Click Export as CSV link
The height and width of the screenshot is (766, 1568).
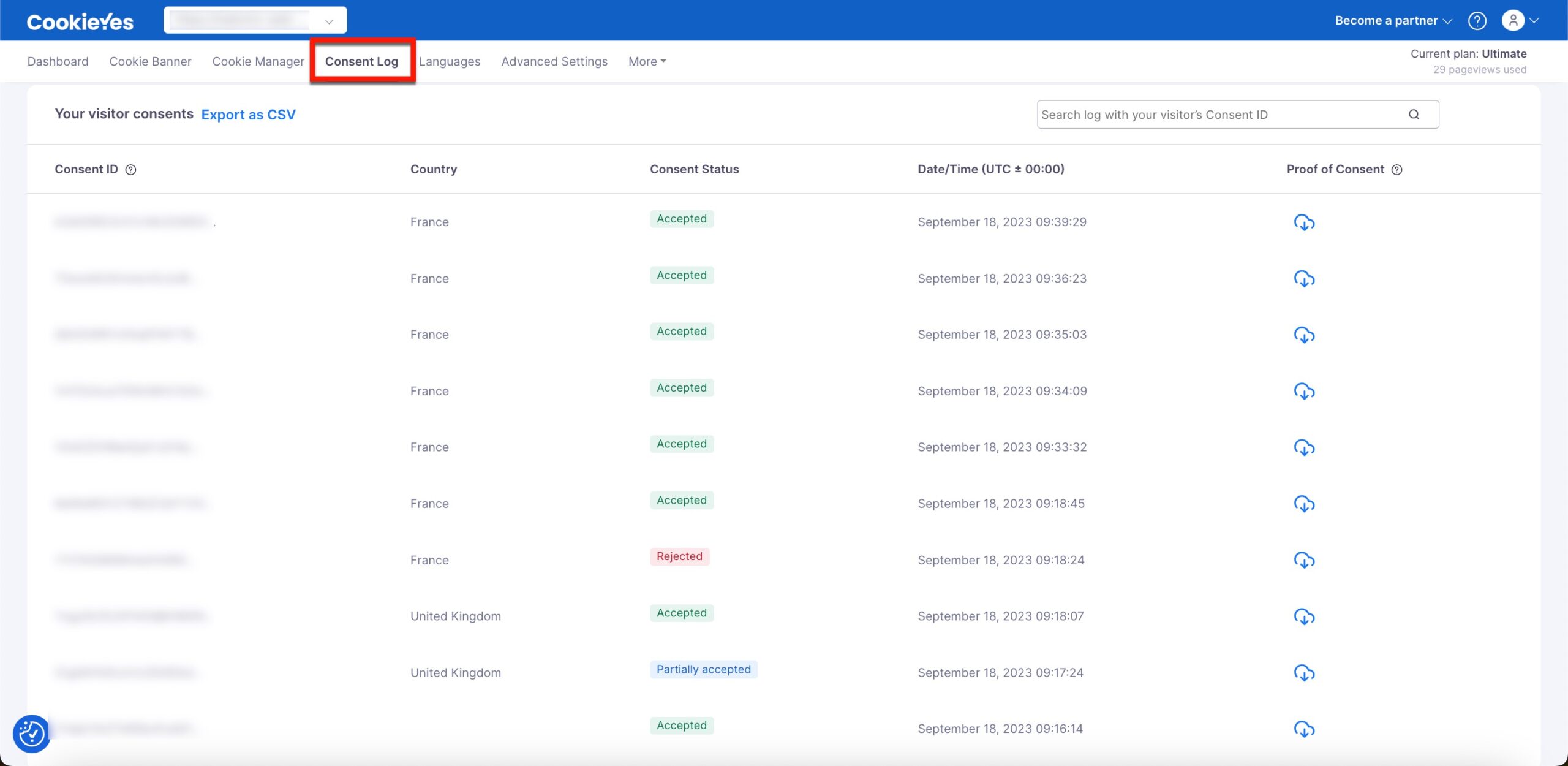[x=248, y=114]
